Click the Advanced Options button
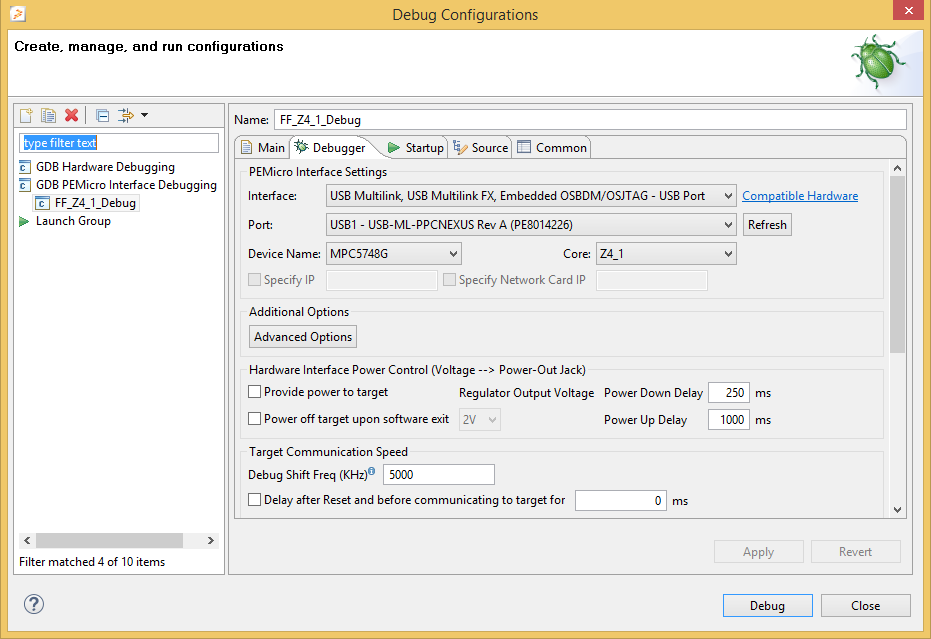 303,337
